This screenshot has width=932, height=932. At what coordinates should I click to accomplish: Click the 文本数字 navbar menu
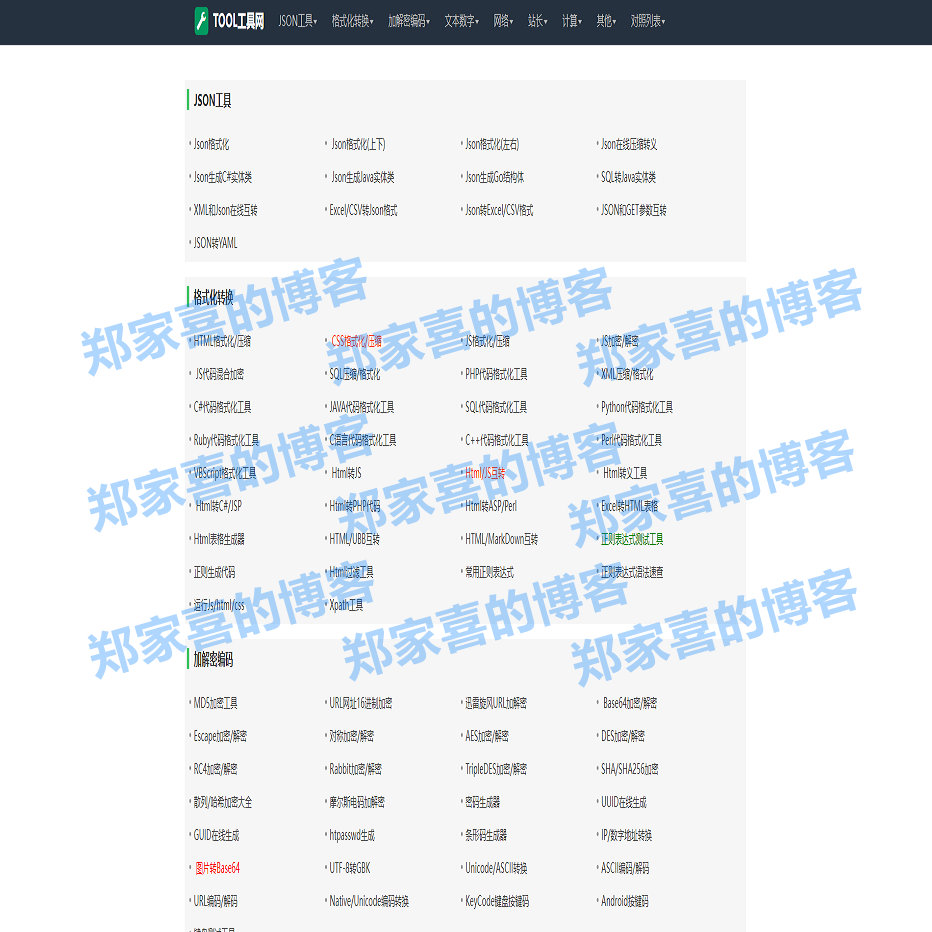[x=463, y=21]
